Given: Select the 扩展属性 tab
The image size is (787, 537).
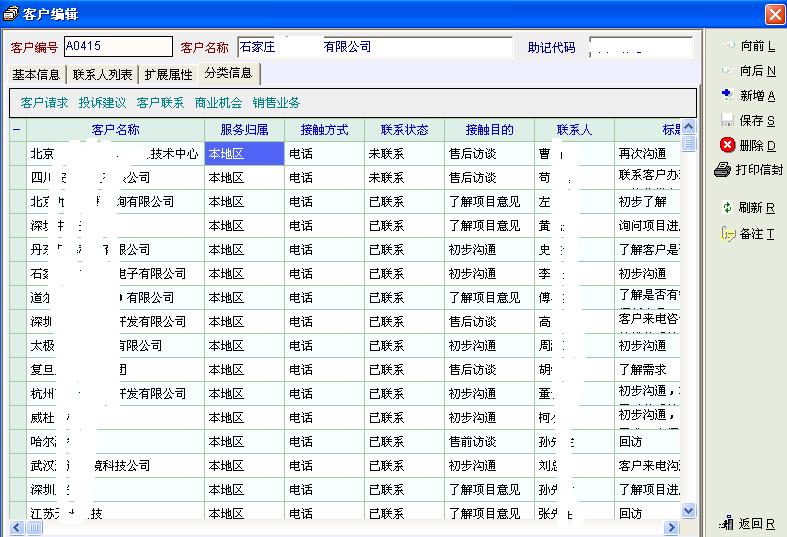Looking at the screenshot, I should tap(168, 74).
